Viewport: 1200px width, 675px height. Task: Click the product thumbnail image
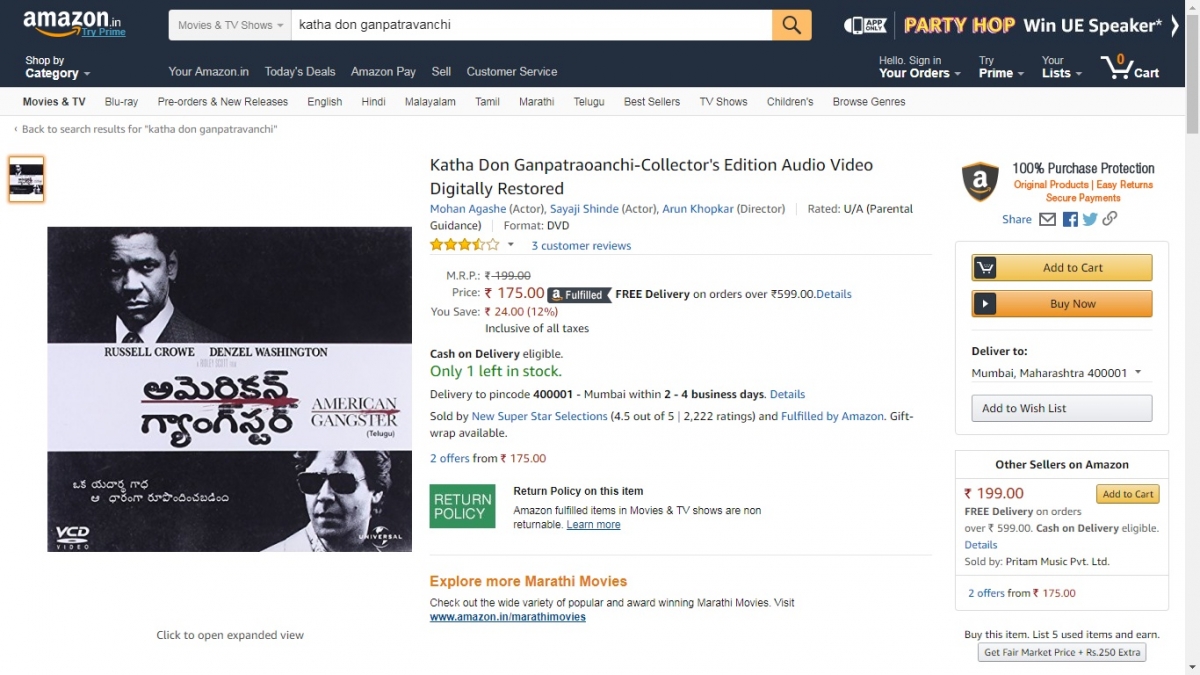pyautogui.click(x=27, y=179)
